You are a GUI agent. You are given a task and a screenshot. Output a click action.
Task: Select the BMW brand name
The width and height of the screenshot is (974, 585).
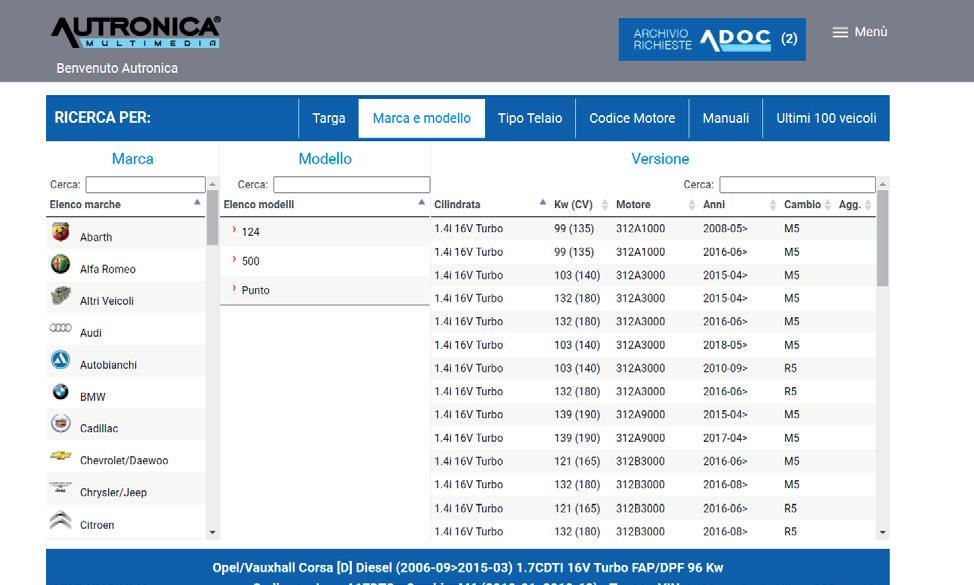[x=93, y=397]
